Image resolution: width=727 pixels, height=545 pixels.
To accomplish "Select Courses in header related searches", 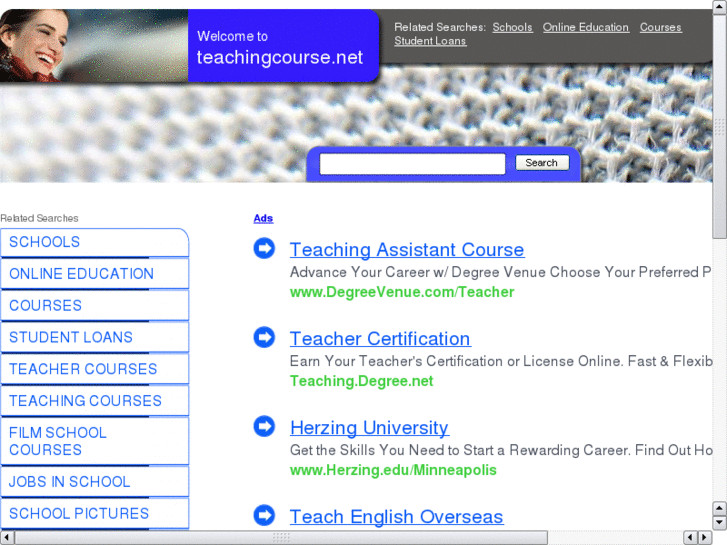I will click(x=660, y=27).
